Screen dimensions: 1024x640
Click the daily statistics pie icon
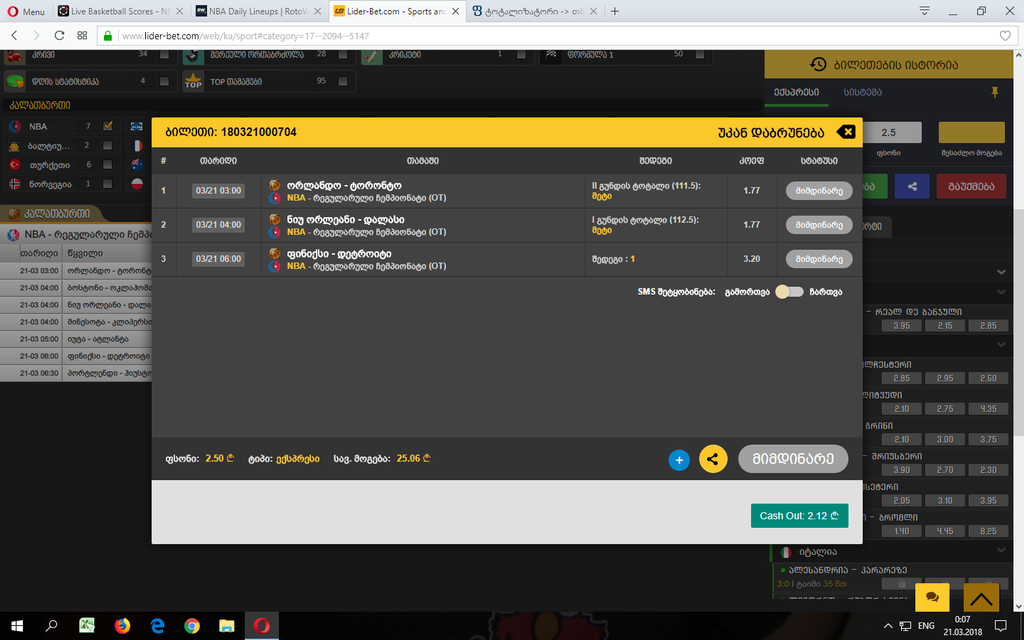[15, 81]
